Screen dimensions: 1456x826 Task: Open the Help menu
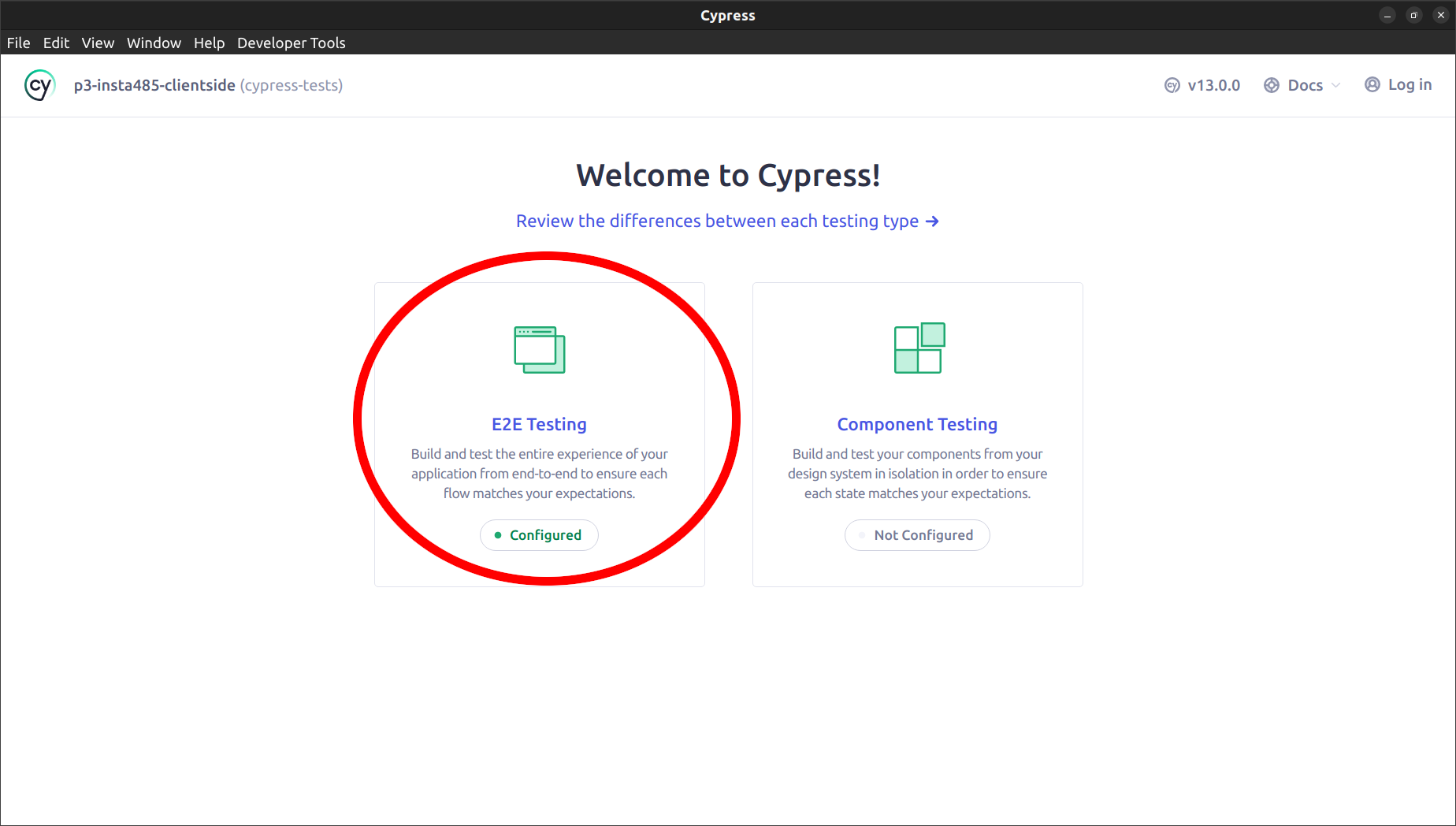coord(209,43)
